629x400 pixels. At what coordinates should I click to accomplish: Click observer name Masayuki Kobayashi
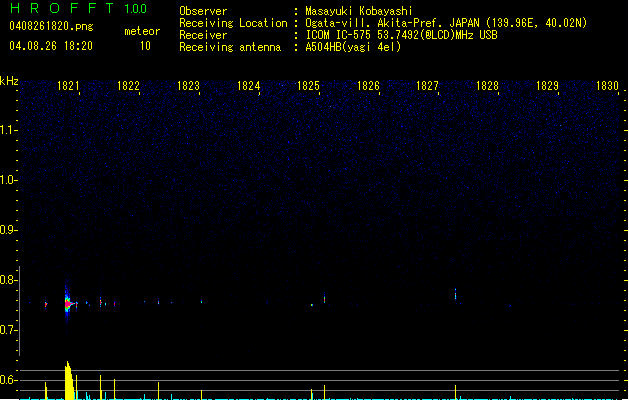pyautogui.click(x=359, y=11)
